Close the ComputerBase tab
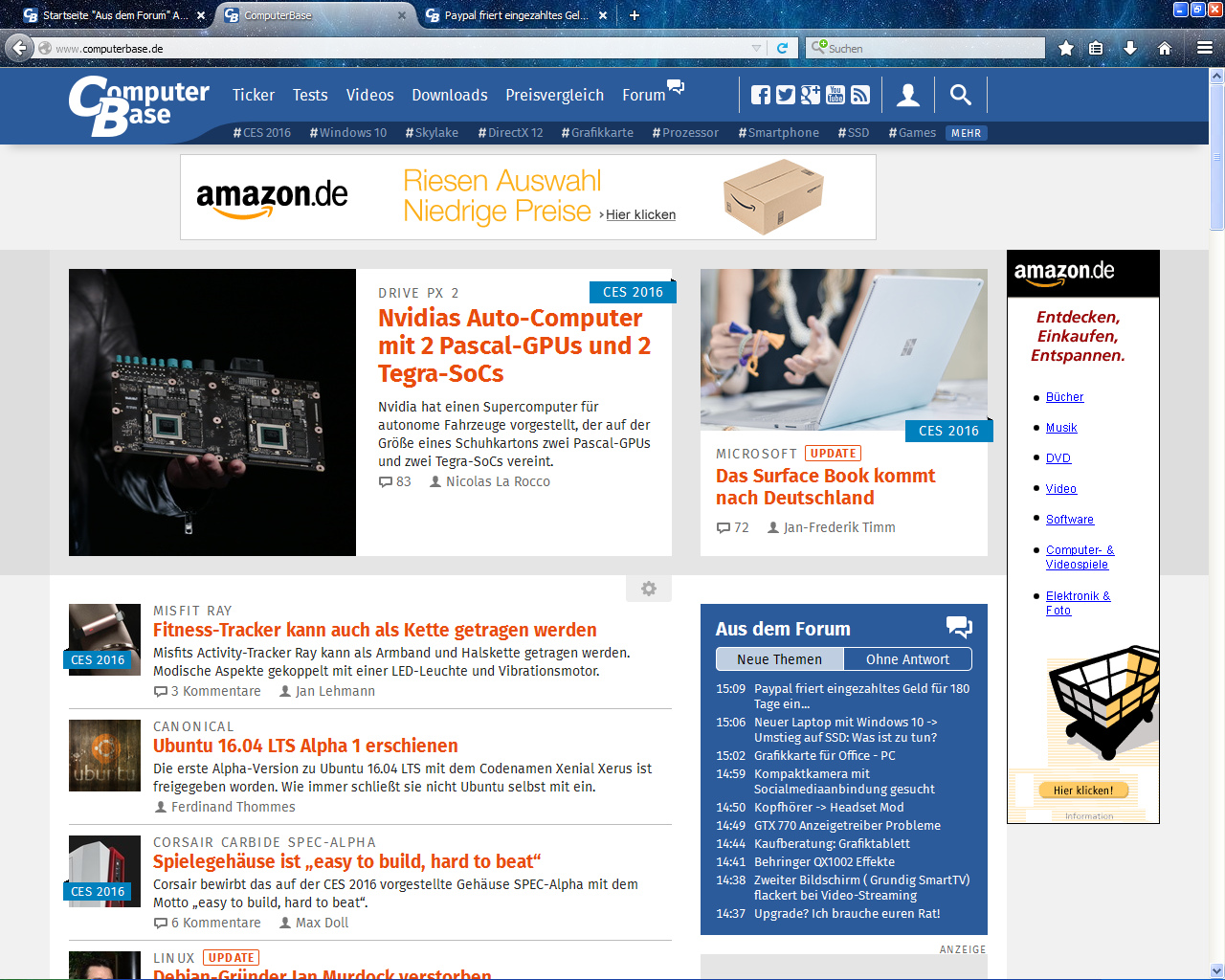The width and height of the screenshot is (1225, 980). click(402, 15)
